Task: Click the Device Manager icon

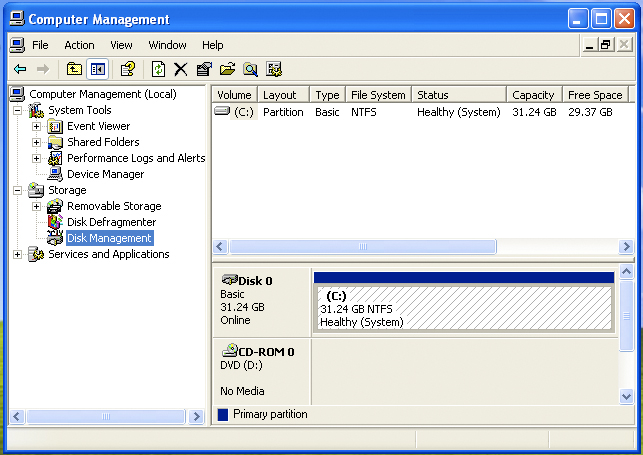Action: [55, 174]
